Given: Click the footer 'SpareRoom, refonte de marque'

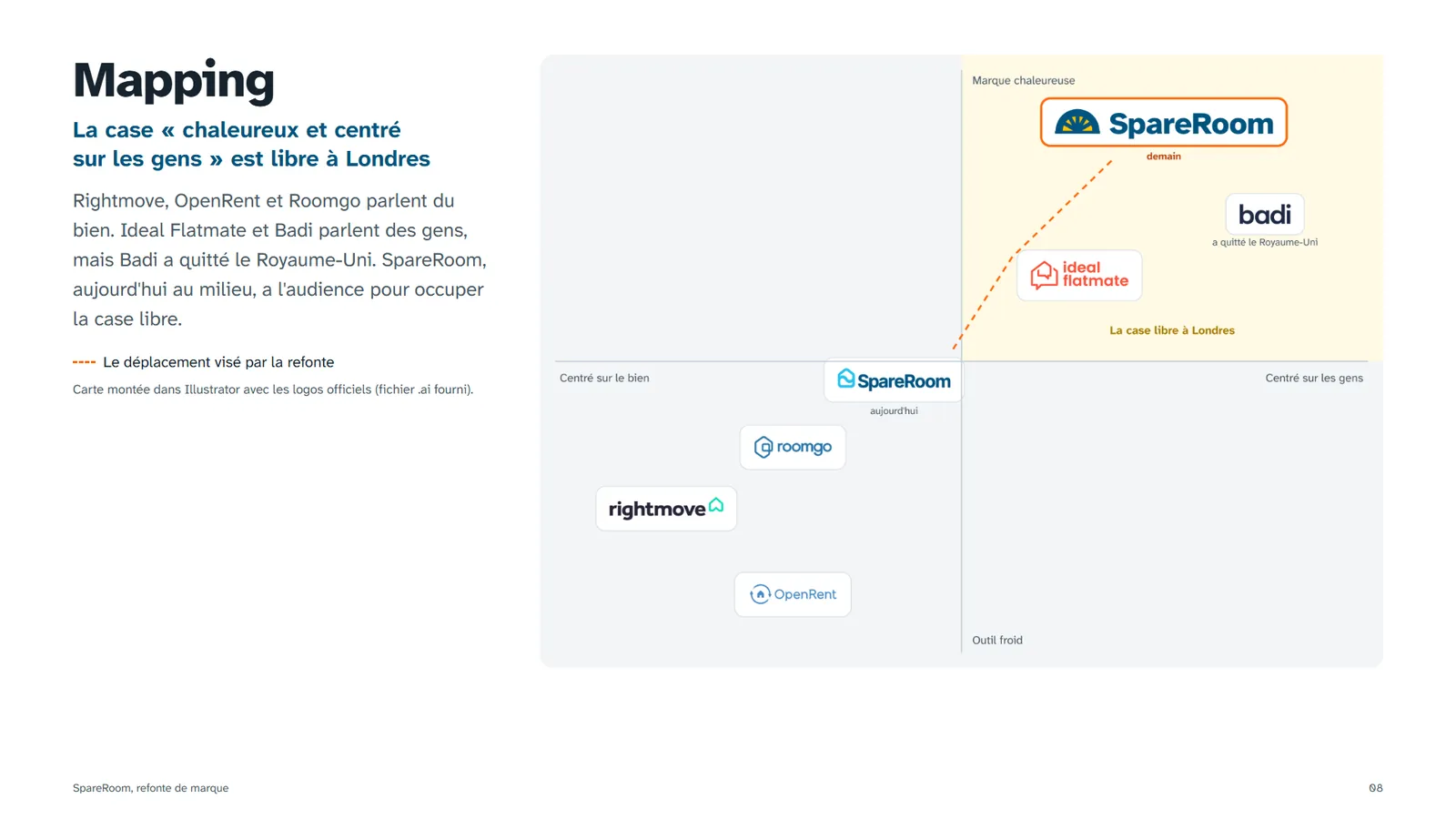Looking at the screenshot, I should coord(150,788).
